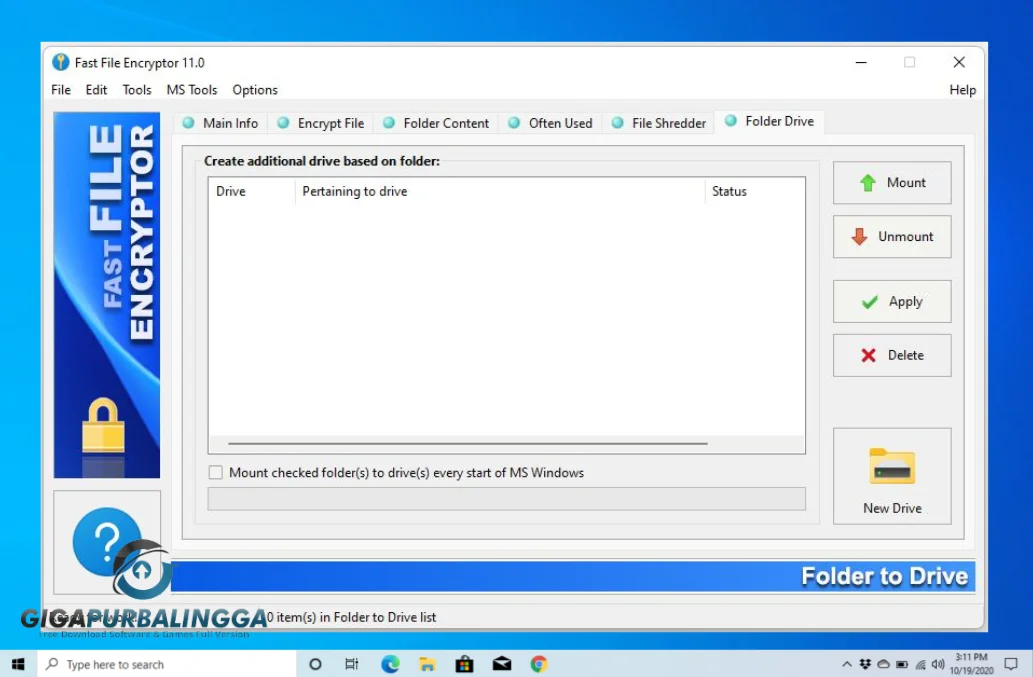Image resolution: width=1033 pixels, height=677 pixels.
Task: Click the New Drive yellow folder icon
Action: [891, 465]
